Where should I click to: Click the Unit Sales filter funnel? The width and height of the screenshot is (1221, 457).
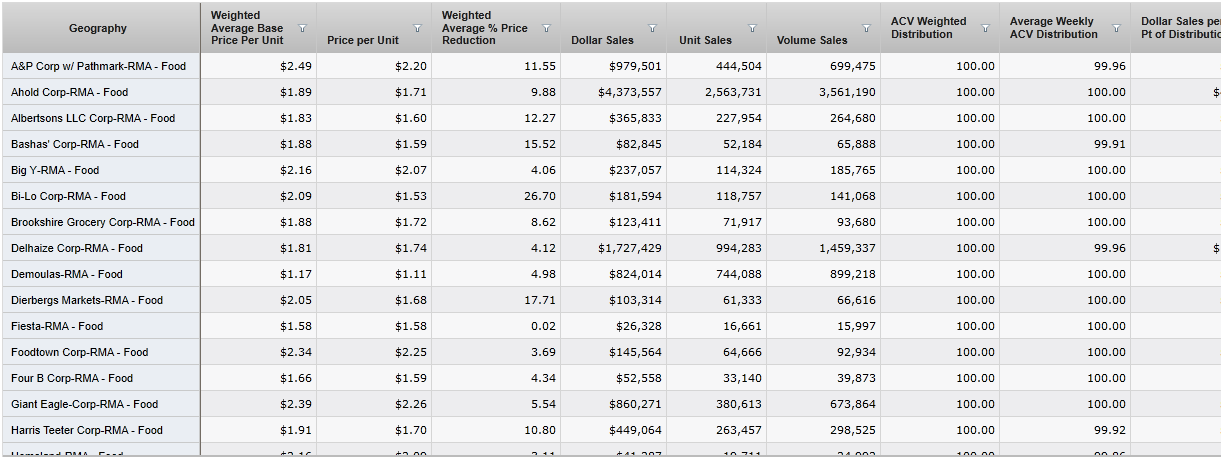[752, 28]
